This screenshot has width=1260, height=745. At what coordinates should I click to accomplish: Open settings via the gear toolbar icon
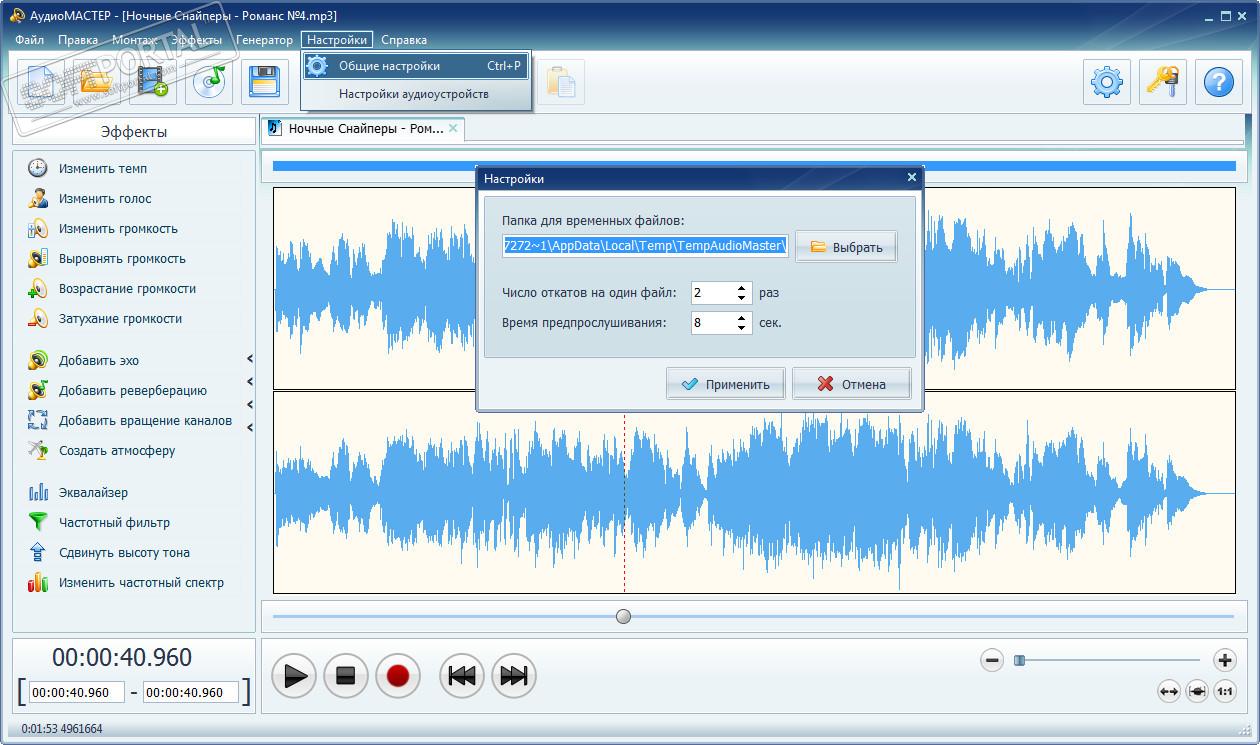1107,82
